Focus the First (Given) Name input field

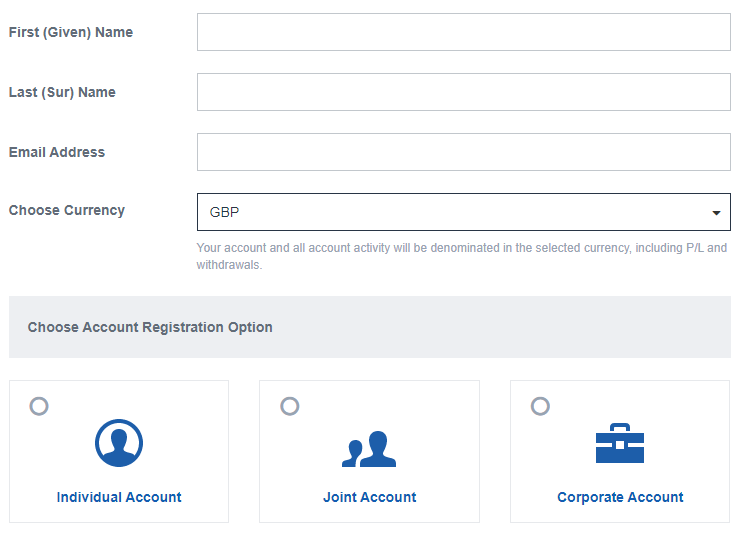coord(463,32)
